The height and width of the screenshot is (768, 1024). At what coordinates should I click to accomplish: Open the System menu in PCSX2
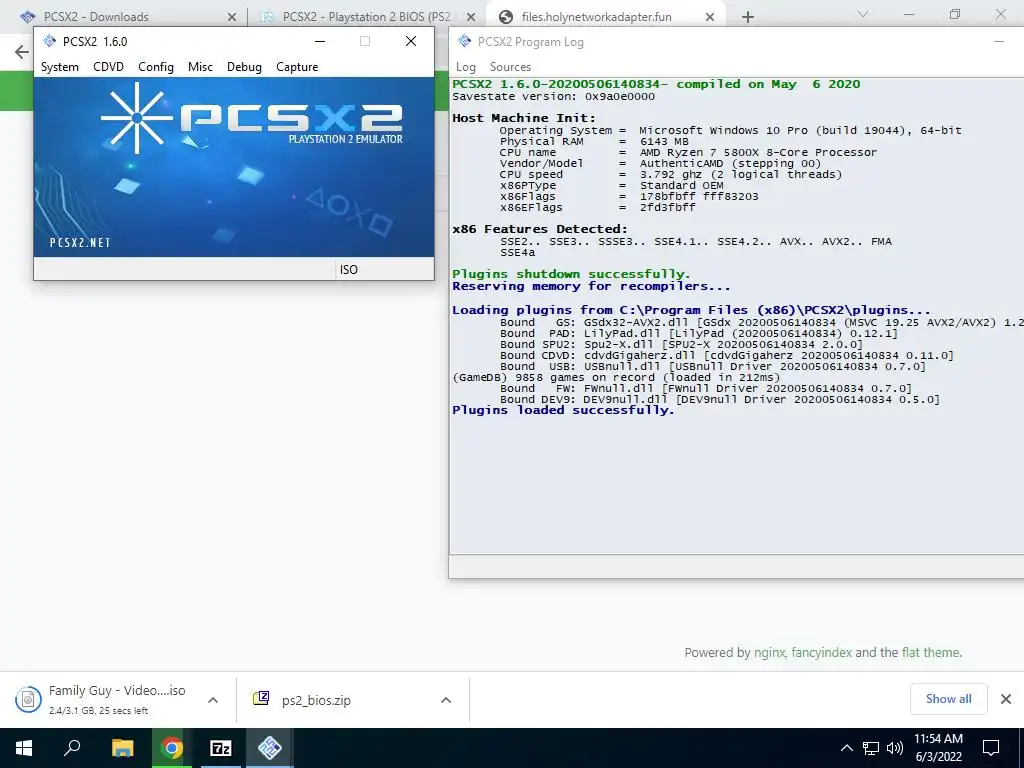59,67
